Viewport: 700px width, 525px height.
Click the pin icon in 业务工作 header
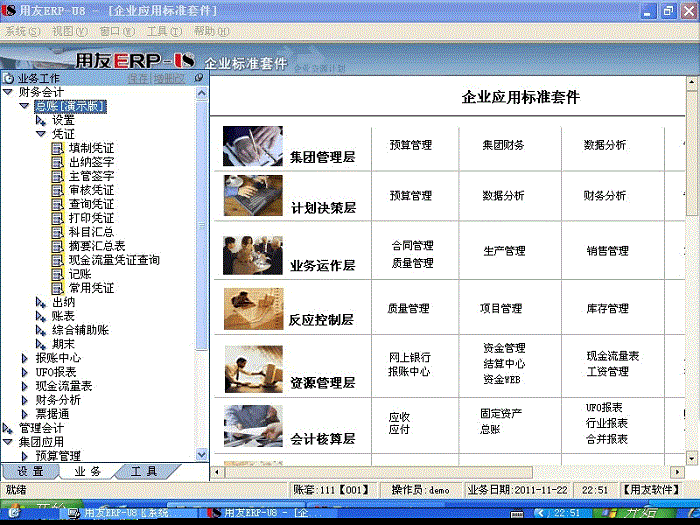point(199,78)
